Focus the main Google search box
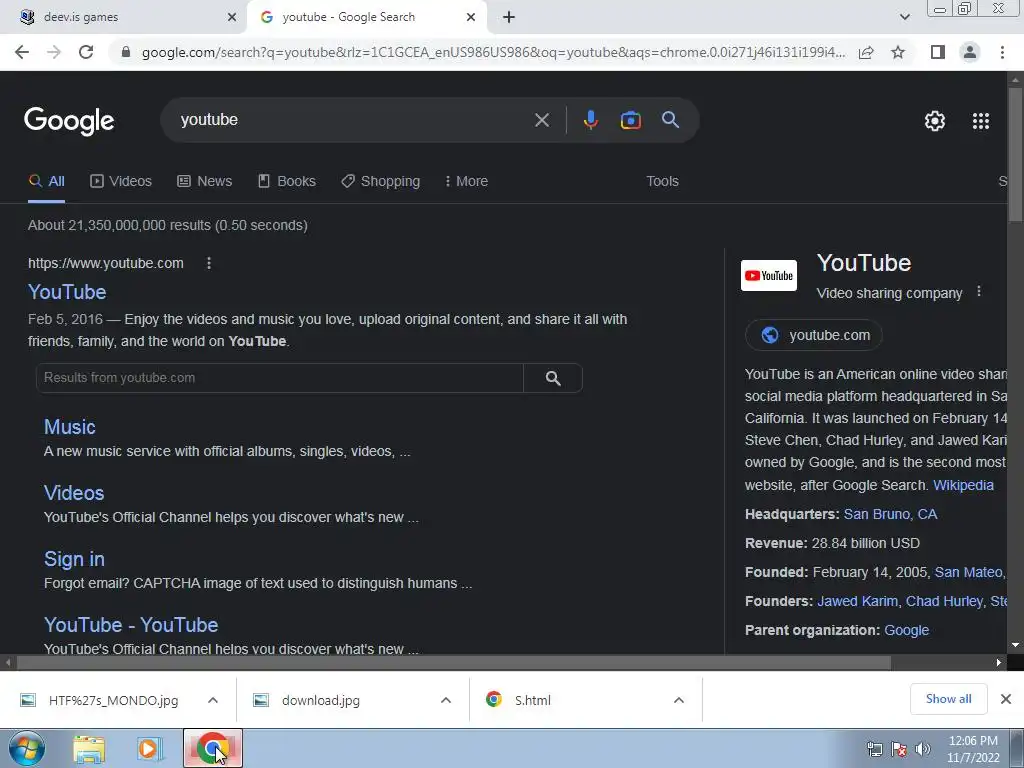Screen dimensions: 1024x768 [x=353, y=120]
